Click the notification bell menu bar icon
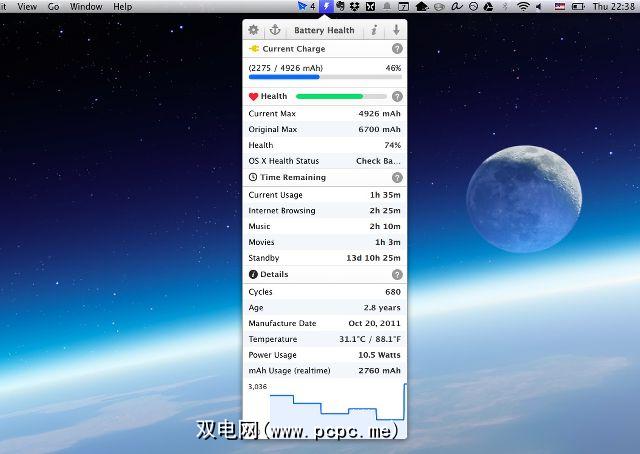This screenshot has width=640, height=454. pyautogui.click(x=386, y=6)
